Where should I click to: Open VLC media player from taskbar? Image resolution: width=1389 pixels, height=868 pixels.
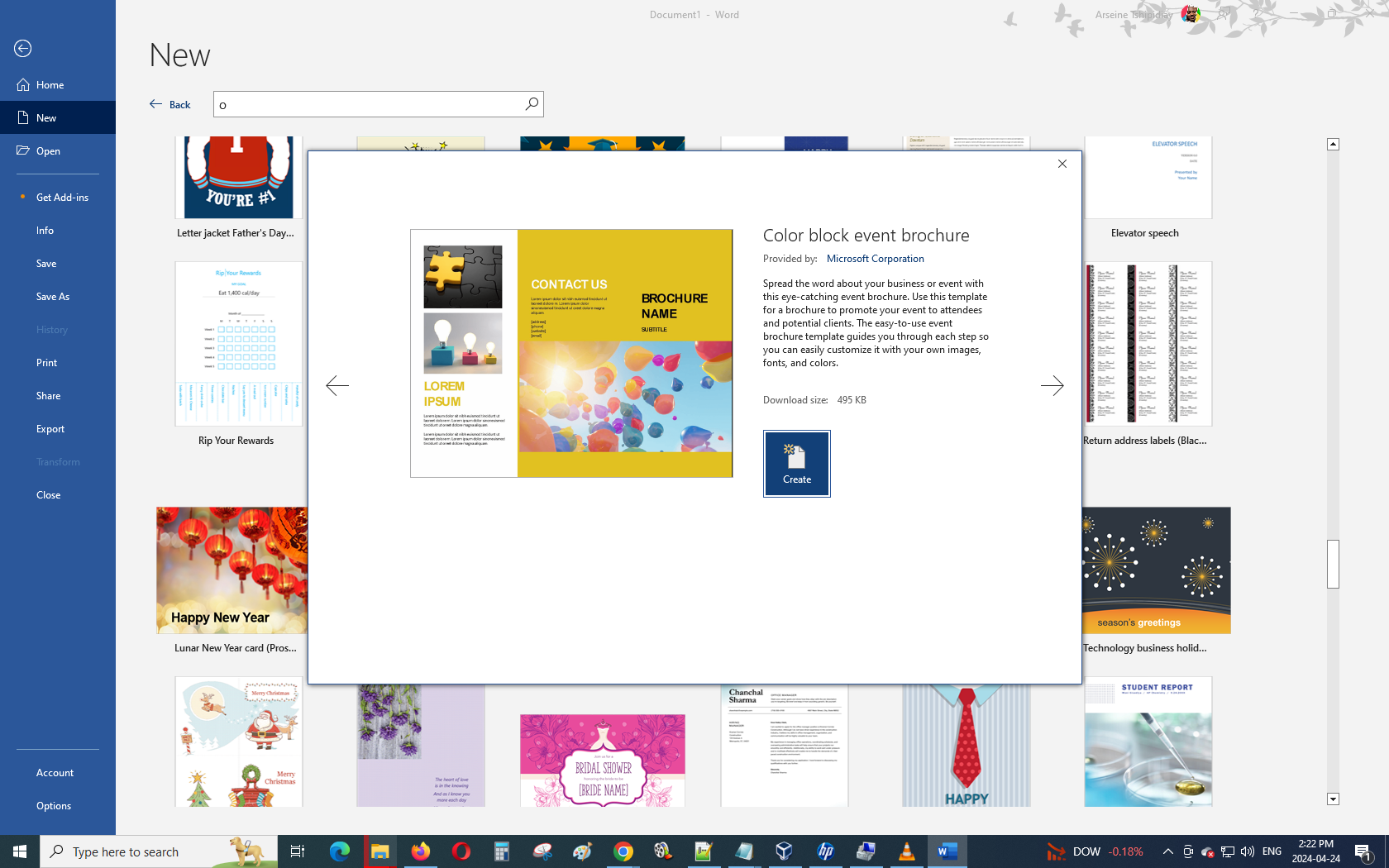click(x=906, y=851)
